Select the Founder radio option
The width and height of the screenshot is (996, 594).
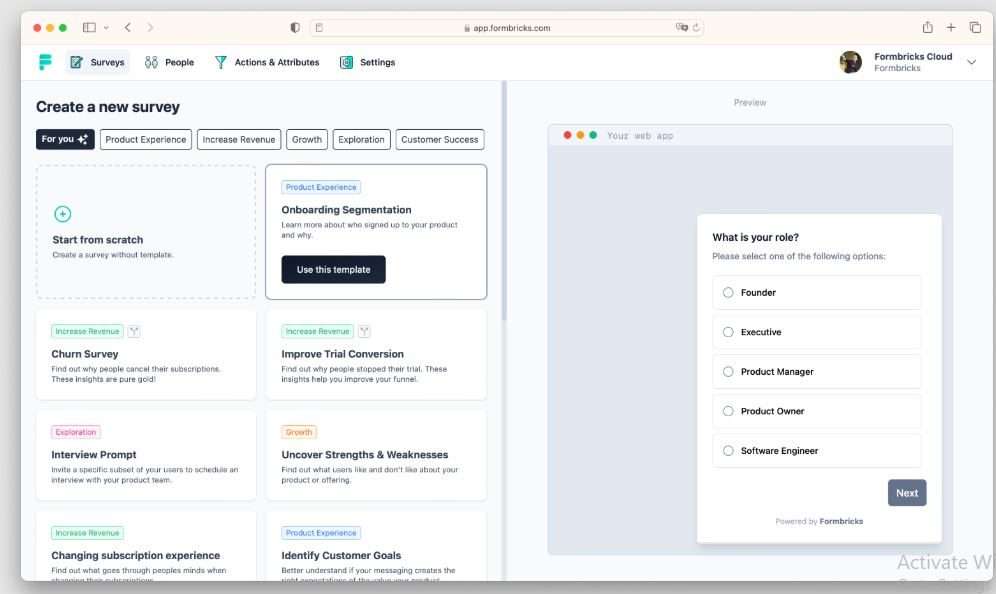pyautogui.click(x=728, y=292)
